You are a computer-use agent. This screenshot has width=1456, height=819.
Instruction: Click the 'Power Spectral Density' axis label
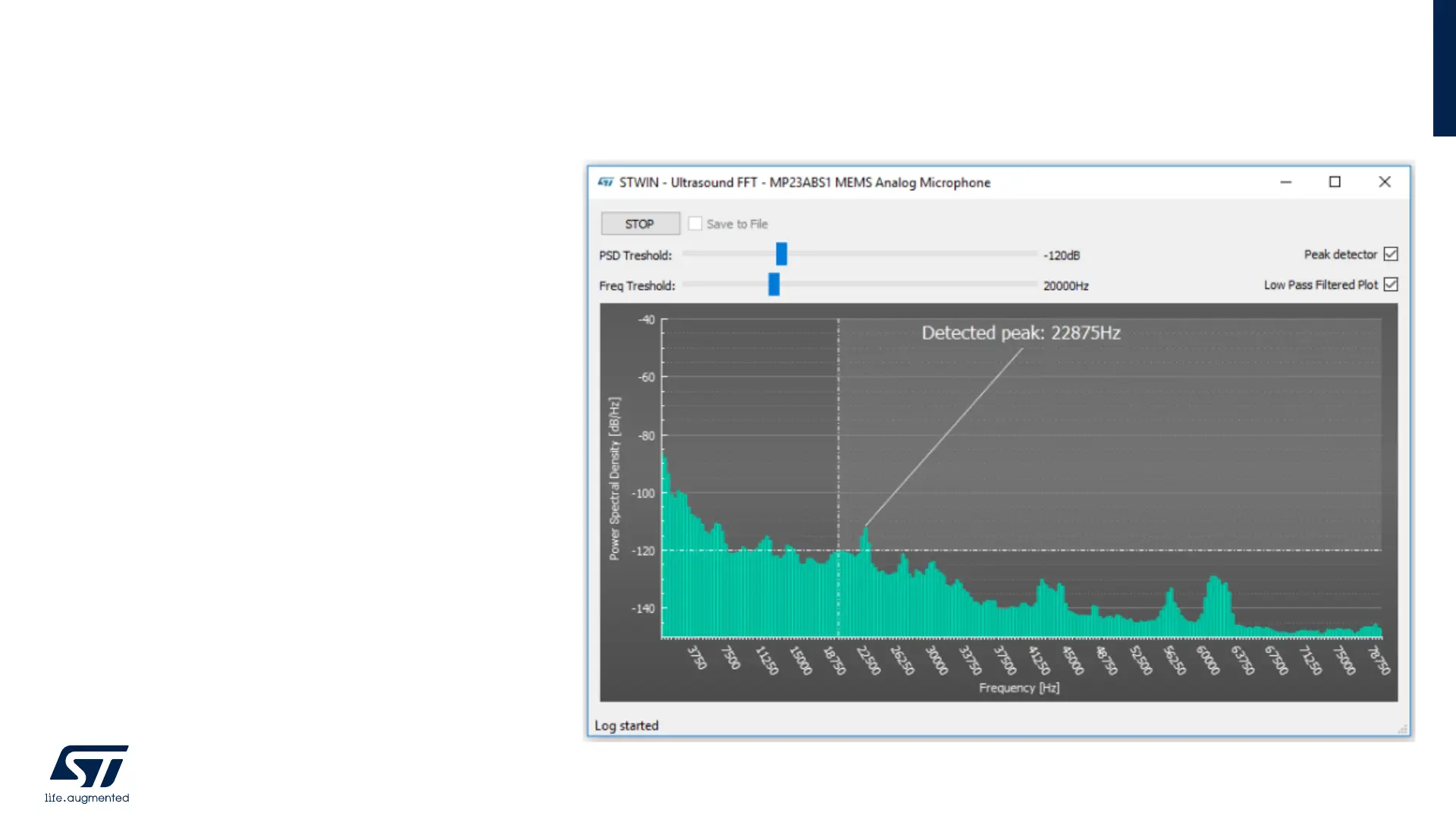pos(614,479)
